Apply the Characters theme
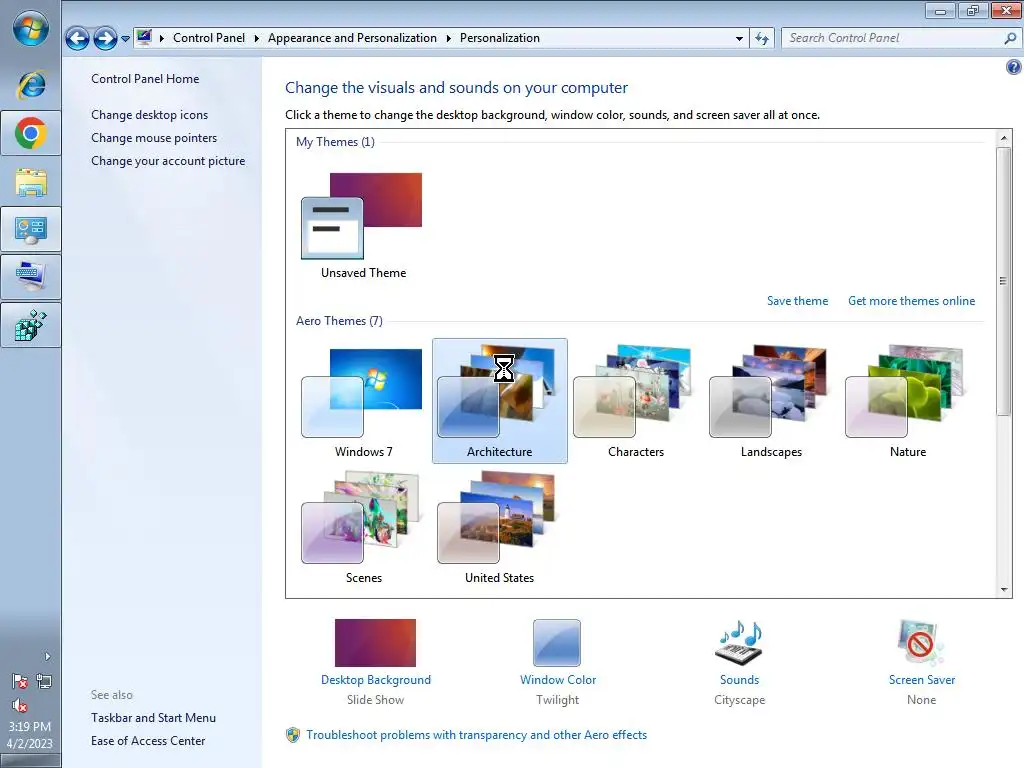The width and height of the screenshot is (1024, 768). pyautogui.click(x=635, y=401)
